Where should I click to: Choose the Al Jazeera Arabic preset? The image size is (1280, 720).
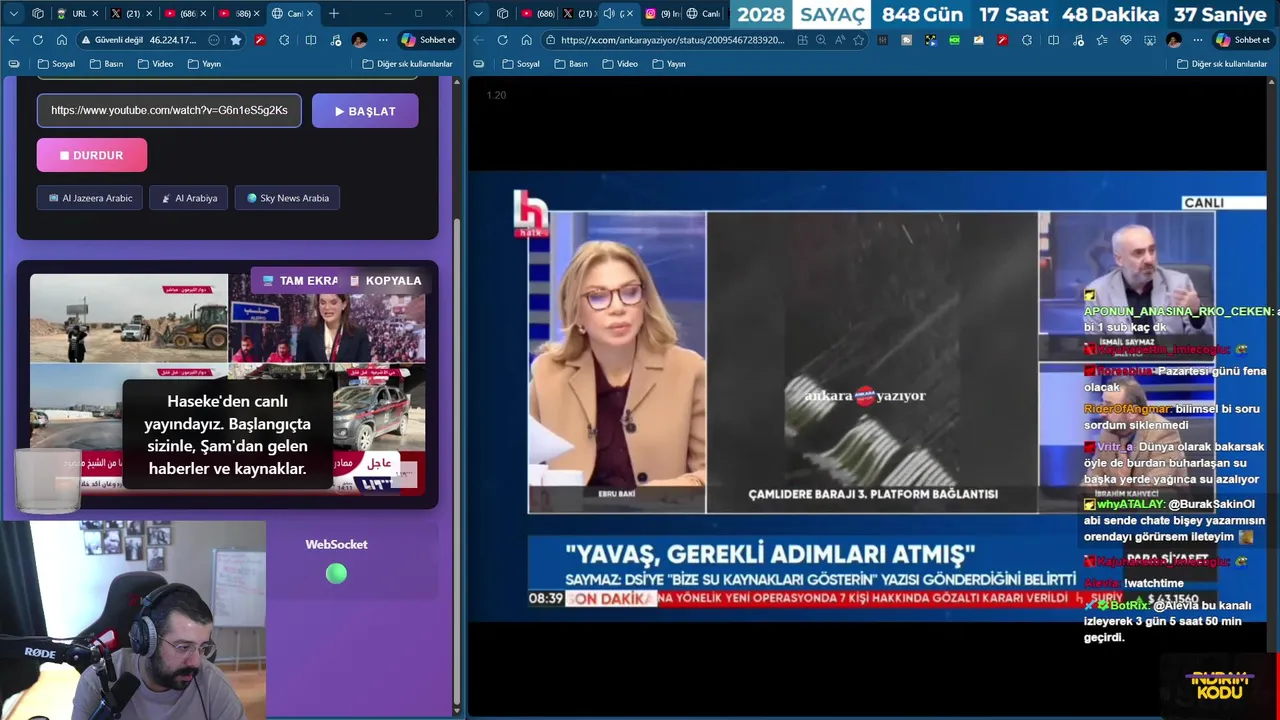pyautogui.click(x=90, y=198)
